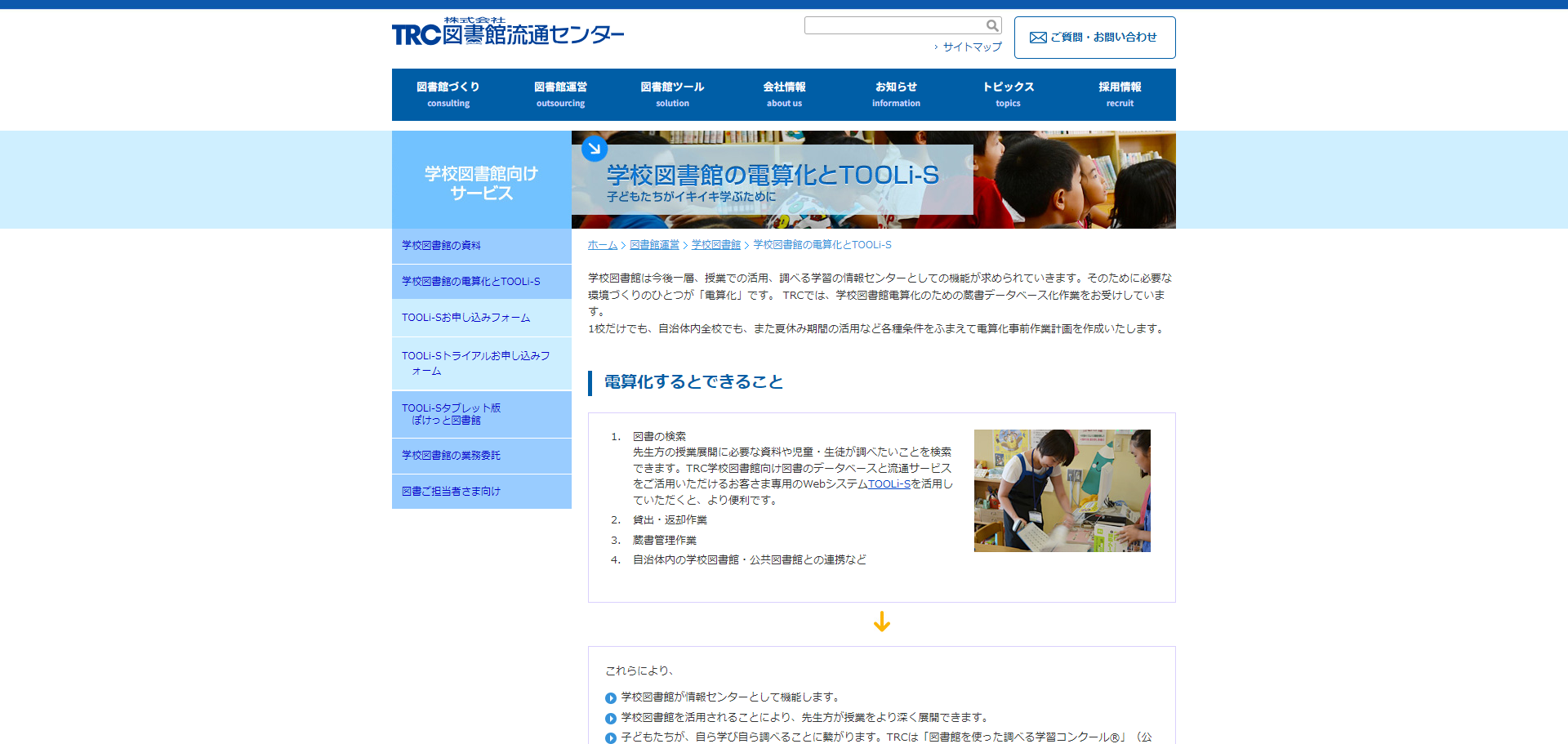This screenshot has height=744, width=1568.
Task: Open お知らせ information menu
Action: pos(896,95)
